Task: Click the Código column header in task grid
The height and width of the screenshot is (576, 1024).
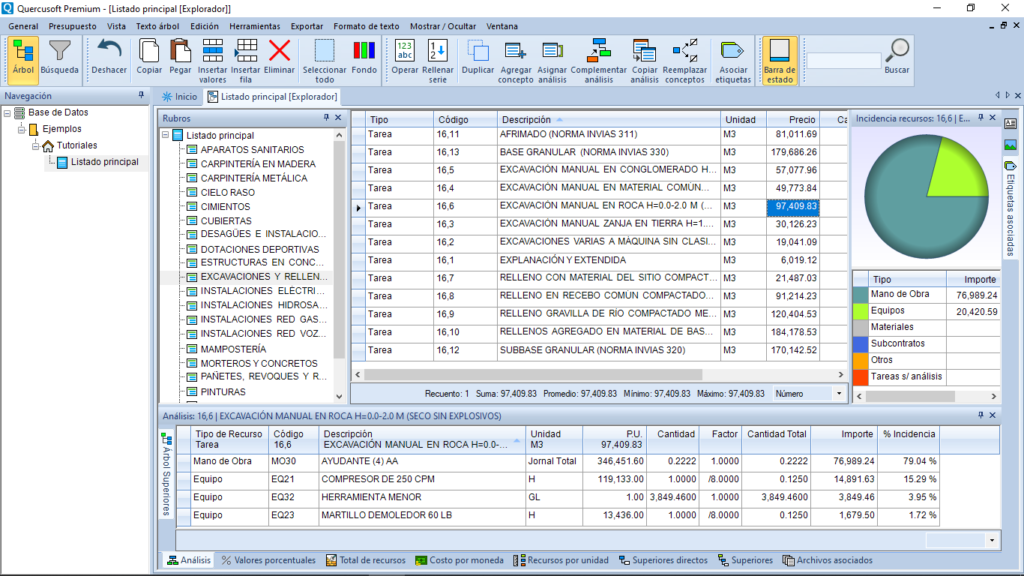Action: 464,120
